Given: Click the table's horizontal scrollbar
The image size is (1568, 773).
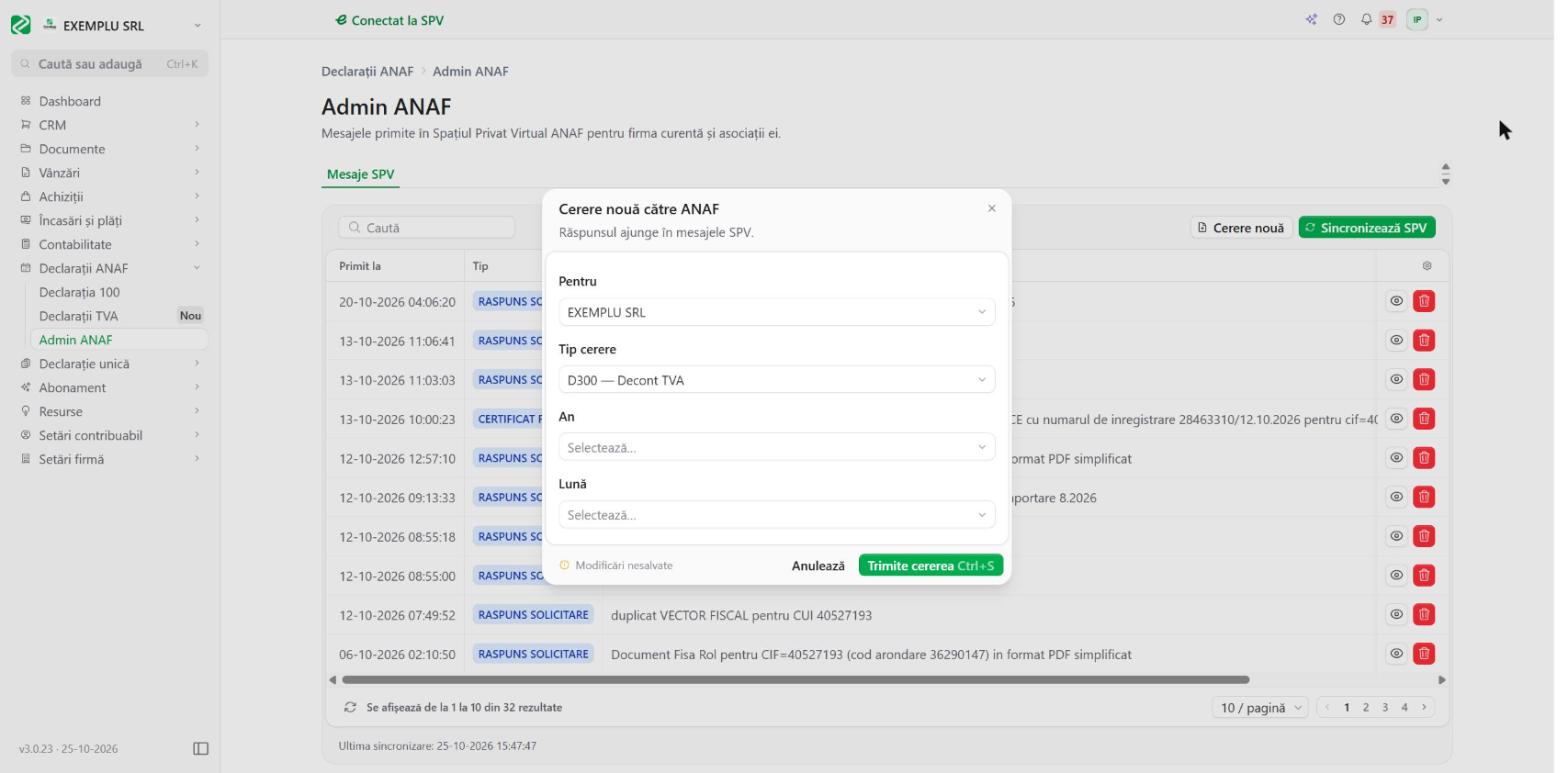Looking at the screenshot, I should tap(795, 680).
